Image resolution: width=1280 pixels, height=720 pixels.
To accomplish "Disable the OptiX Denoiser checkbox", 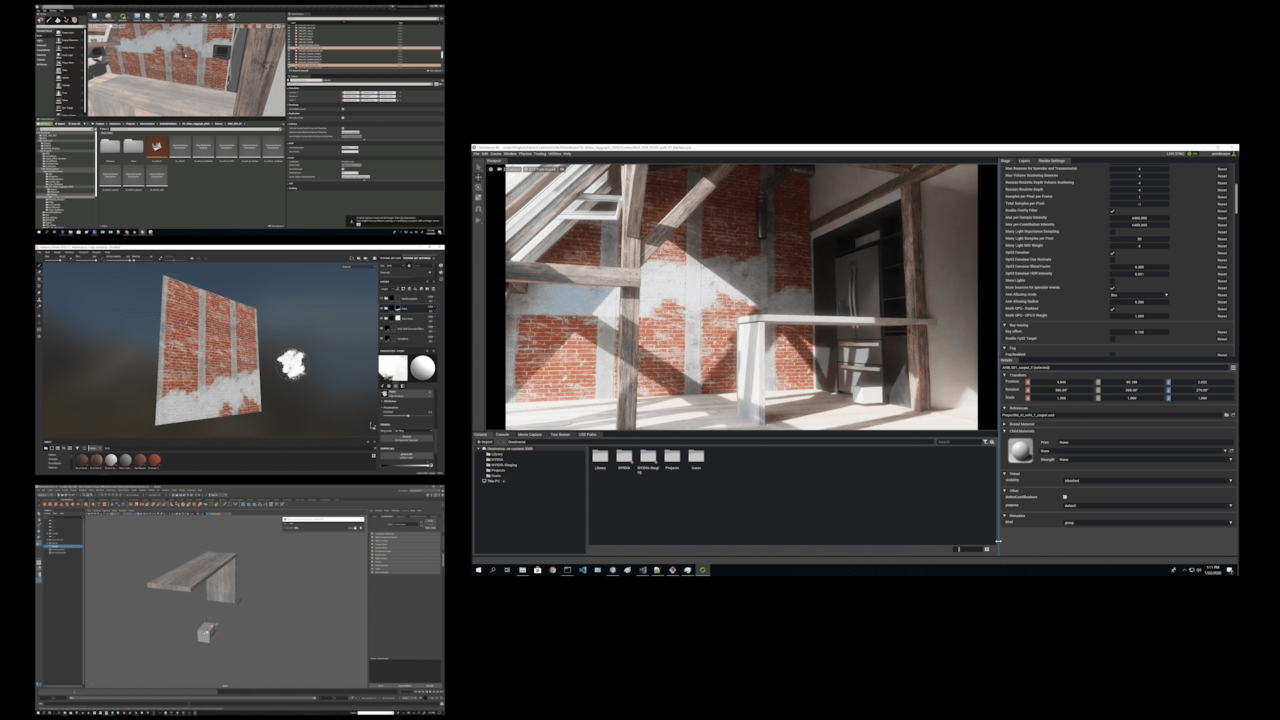I will pyautogui.click(x=1112, y=253).
